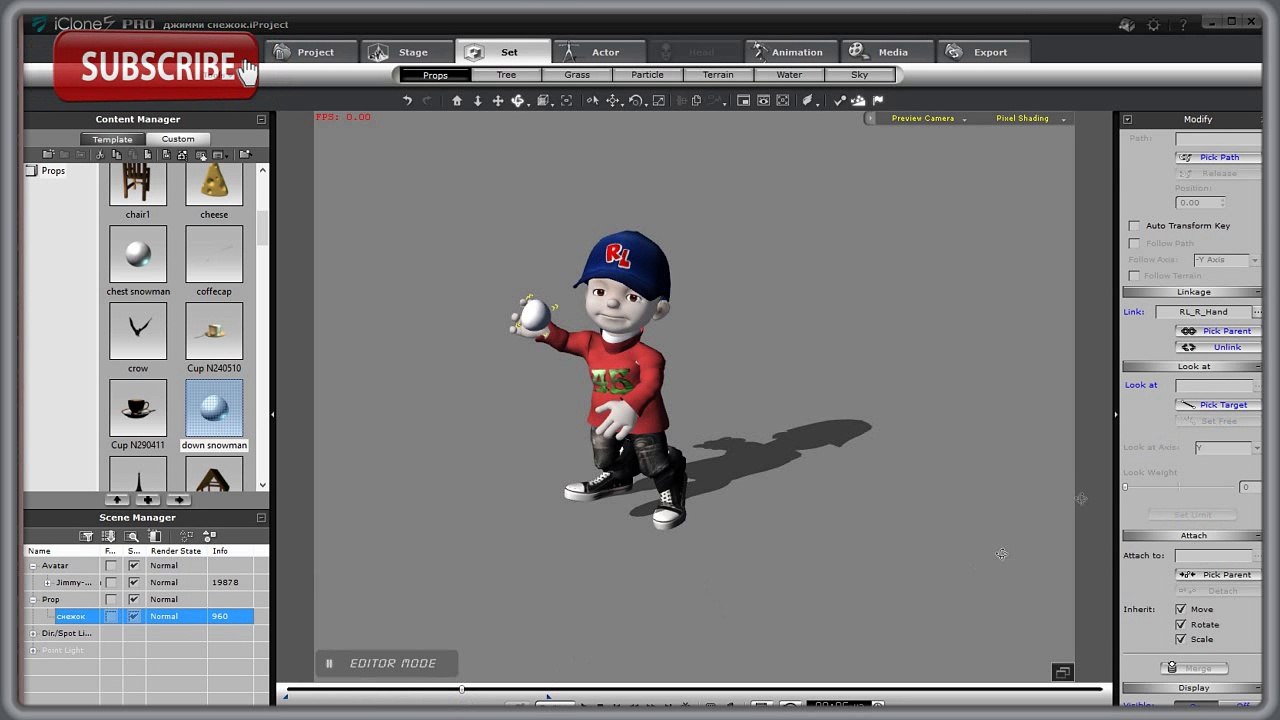
Task: Click Pick Parent button in Attach section
Action: click(x=1218, y=575)
